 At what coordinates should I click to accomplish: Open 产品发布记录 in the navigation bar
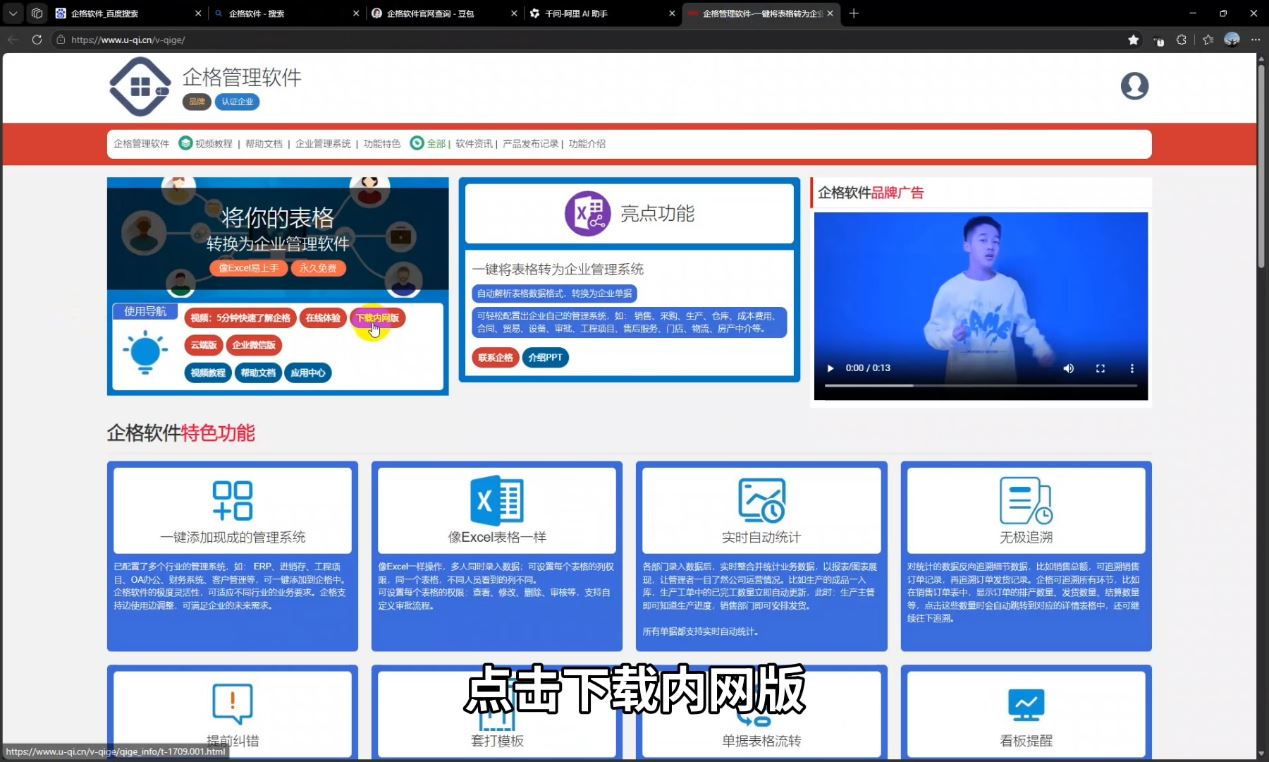point(530,144)
